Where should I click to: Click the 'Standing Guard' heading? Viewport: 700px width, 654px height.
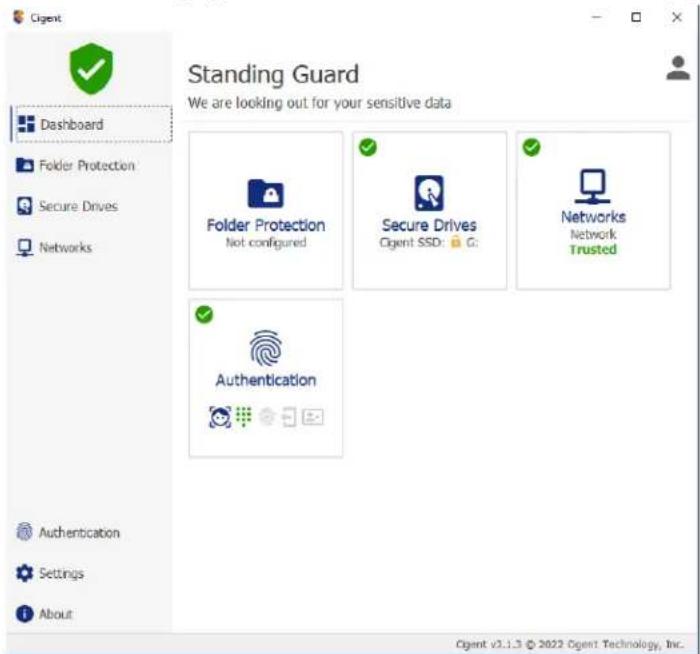coord(273,74)
